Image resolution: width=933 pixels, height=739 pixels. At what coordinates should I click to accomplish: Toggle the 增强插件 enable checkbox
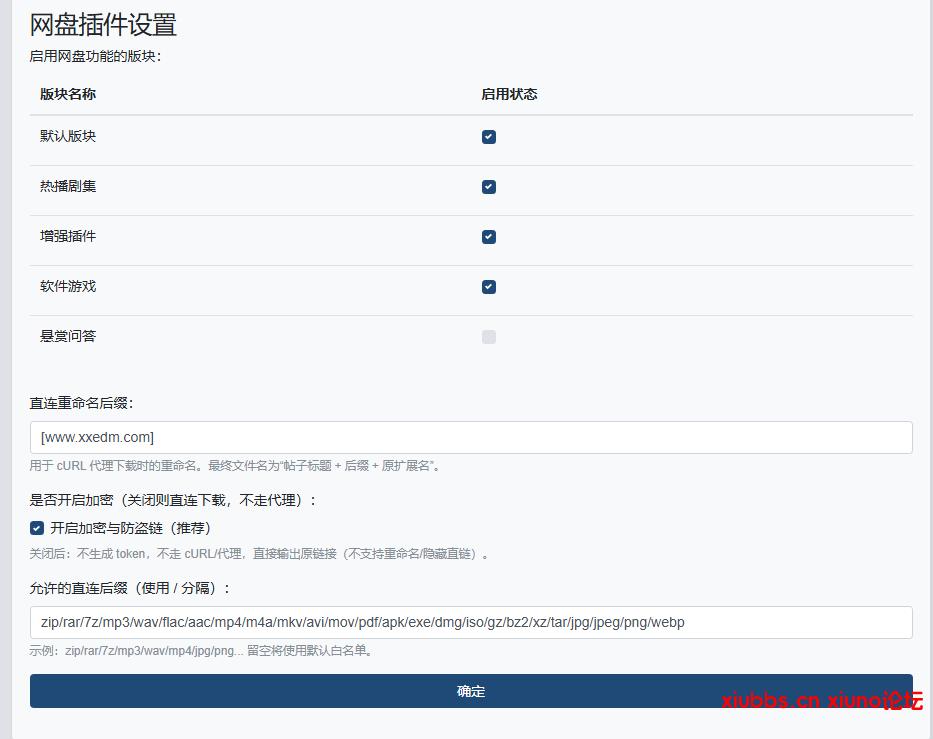488,237
